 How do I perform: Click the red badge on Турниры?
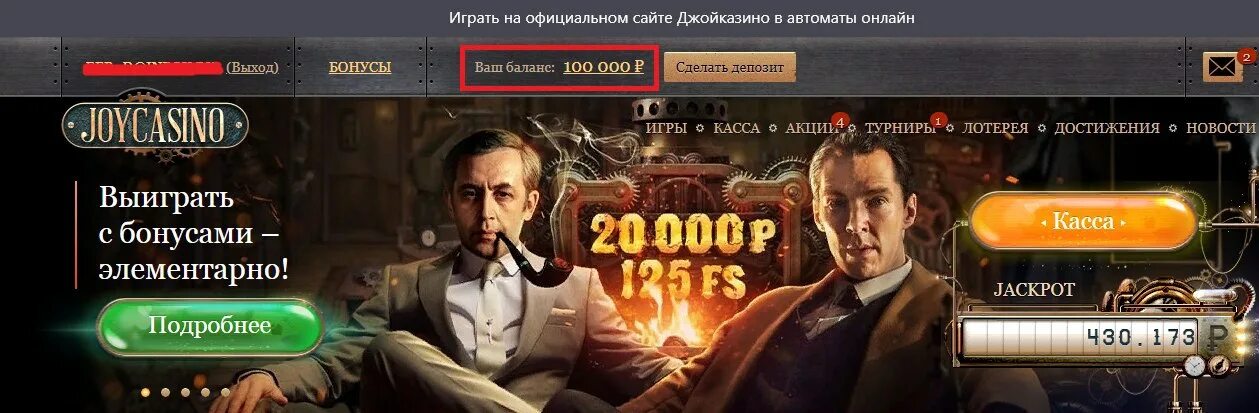(936, 121)
